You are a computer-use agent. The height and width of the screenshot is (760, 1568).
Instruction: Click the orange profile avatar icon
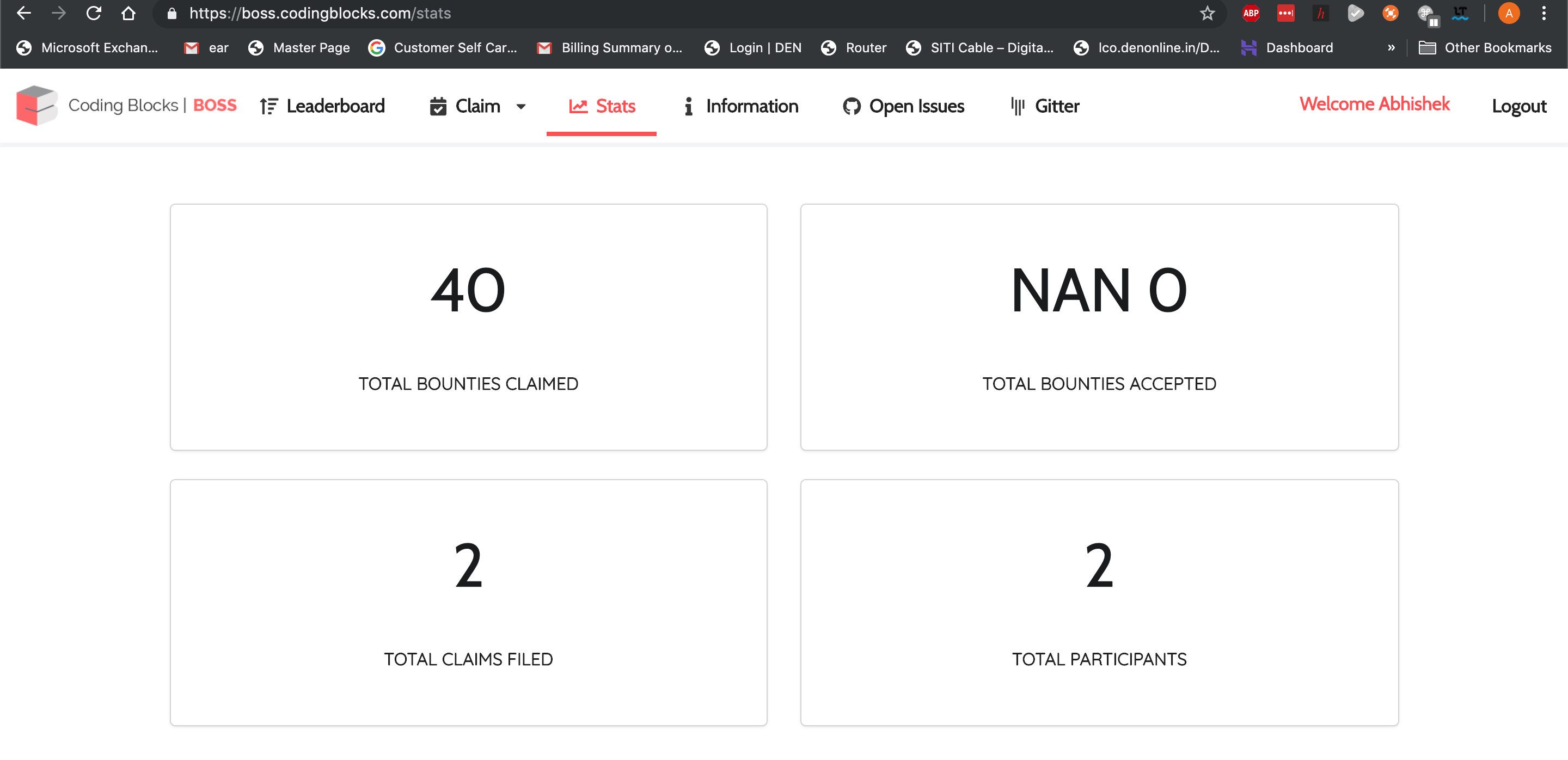point(1508,14)
